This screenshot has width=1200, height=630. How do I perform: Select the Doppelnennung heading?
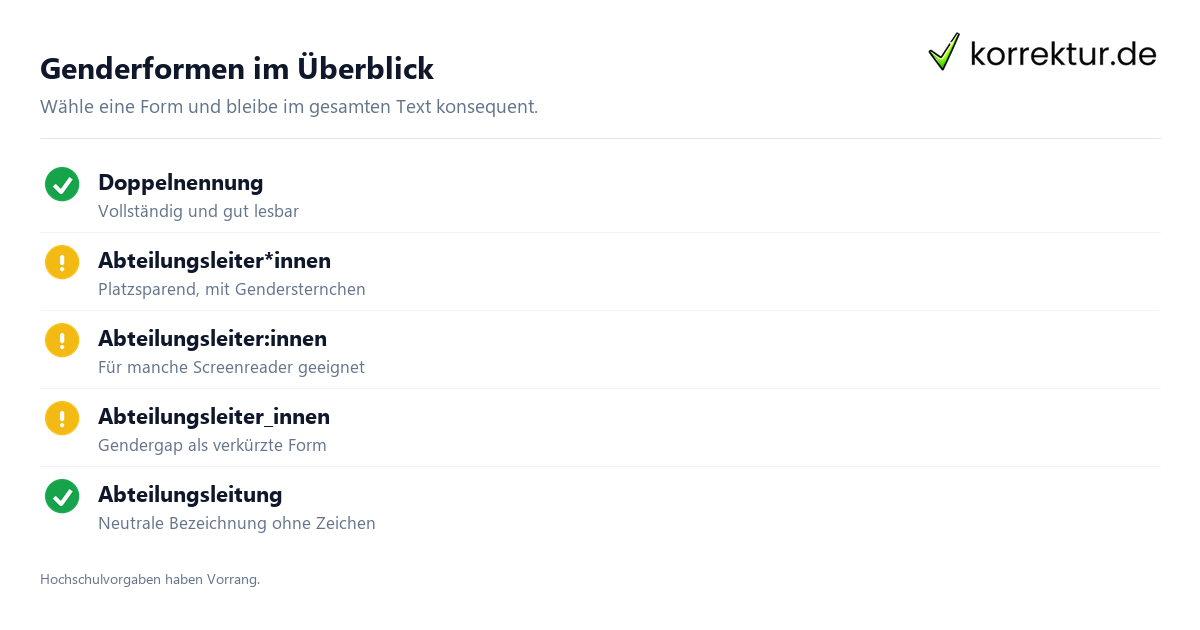[x=181, y=183]
